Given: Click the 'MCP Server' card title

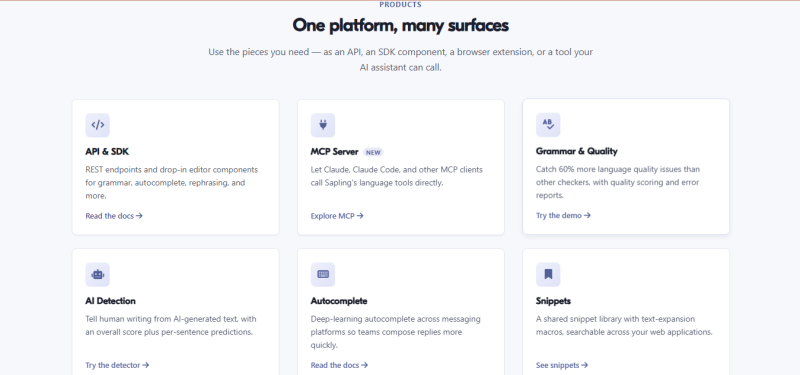Looking at the screenshot, I should (335, 152).
